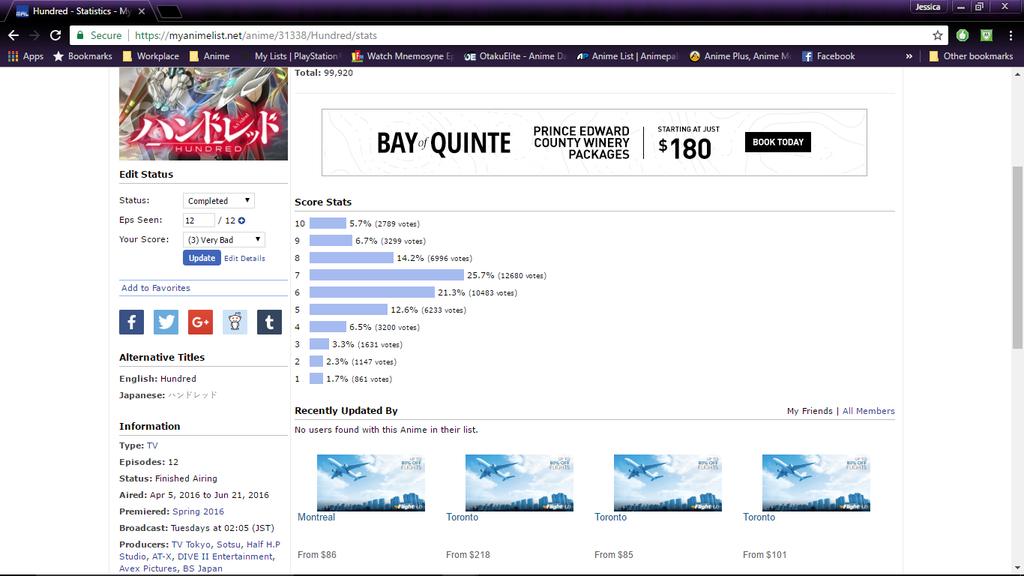The width and height of the screenshot is (1024, 576).
Task: Open the Sotsu producer link
Action: click(228, 544)
